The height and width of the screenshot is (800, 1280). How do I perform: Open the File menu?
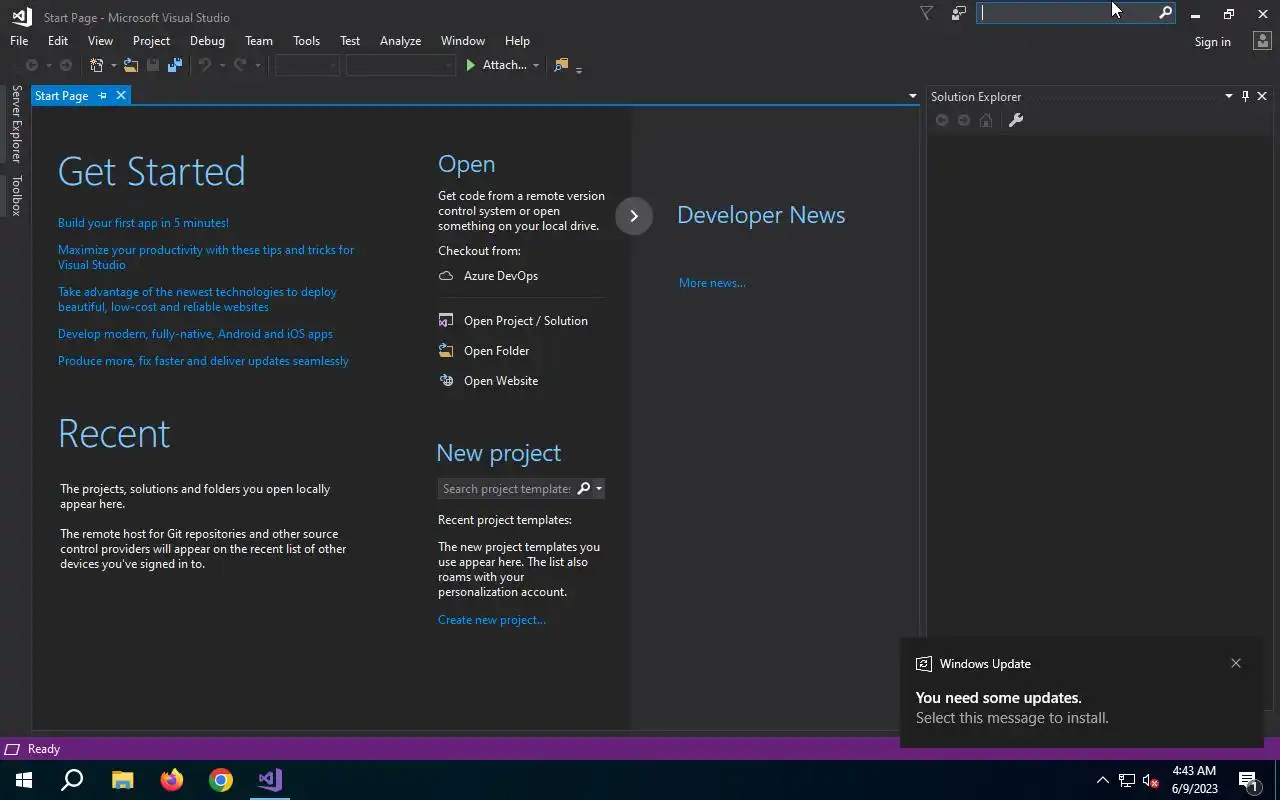point(19,41)
